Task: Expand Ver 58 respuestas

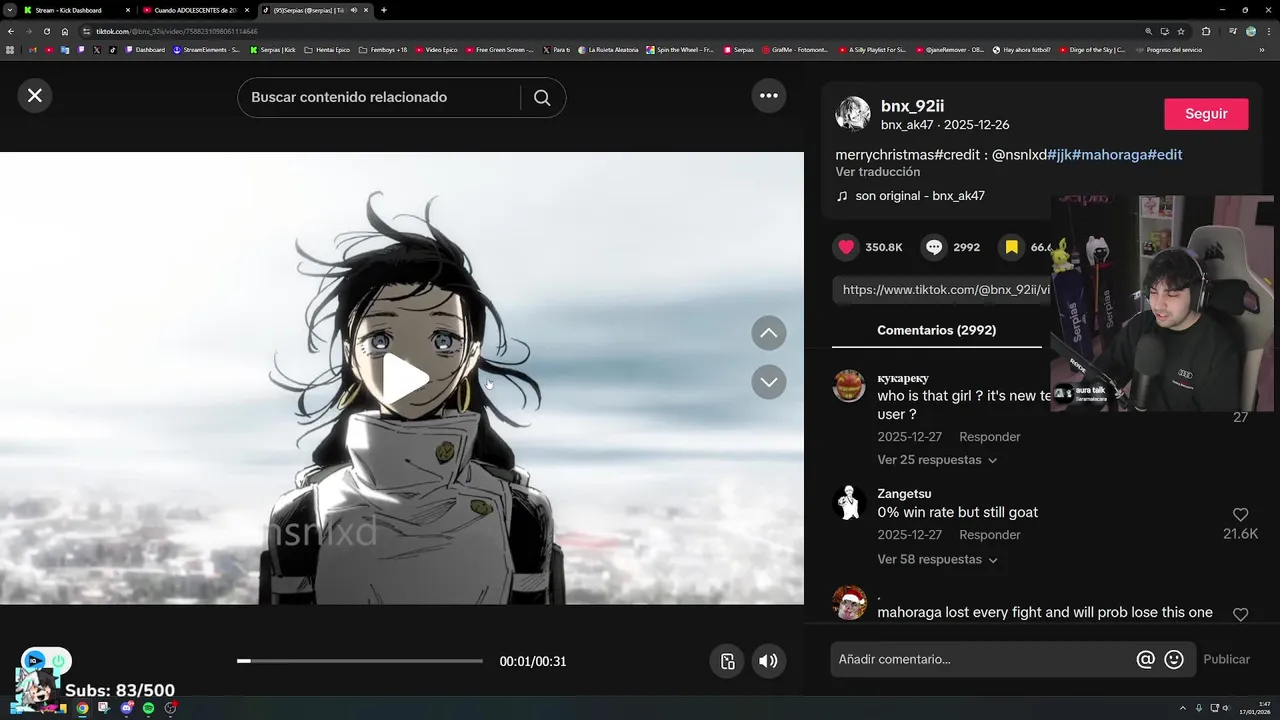Action: (937, 559)
